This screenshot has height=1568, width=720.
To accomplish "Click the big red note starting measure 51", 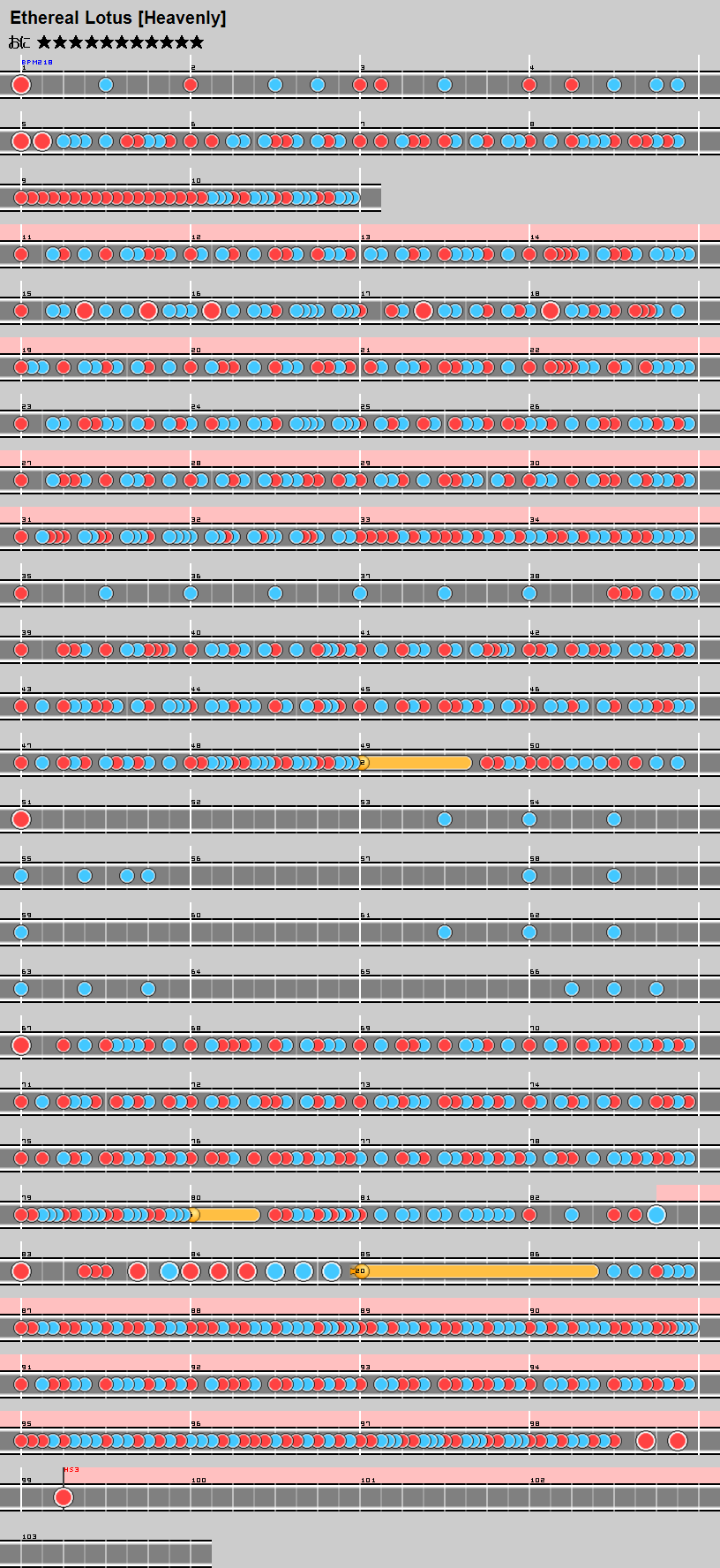I will 21,819.
